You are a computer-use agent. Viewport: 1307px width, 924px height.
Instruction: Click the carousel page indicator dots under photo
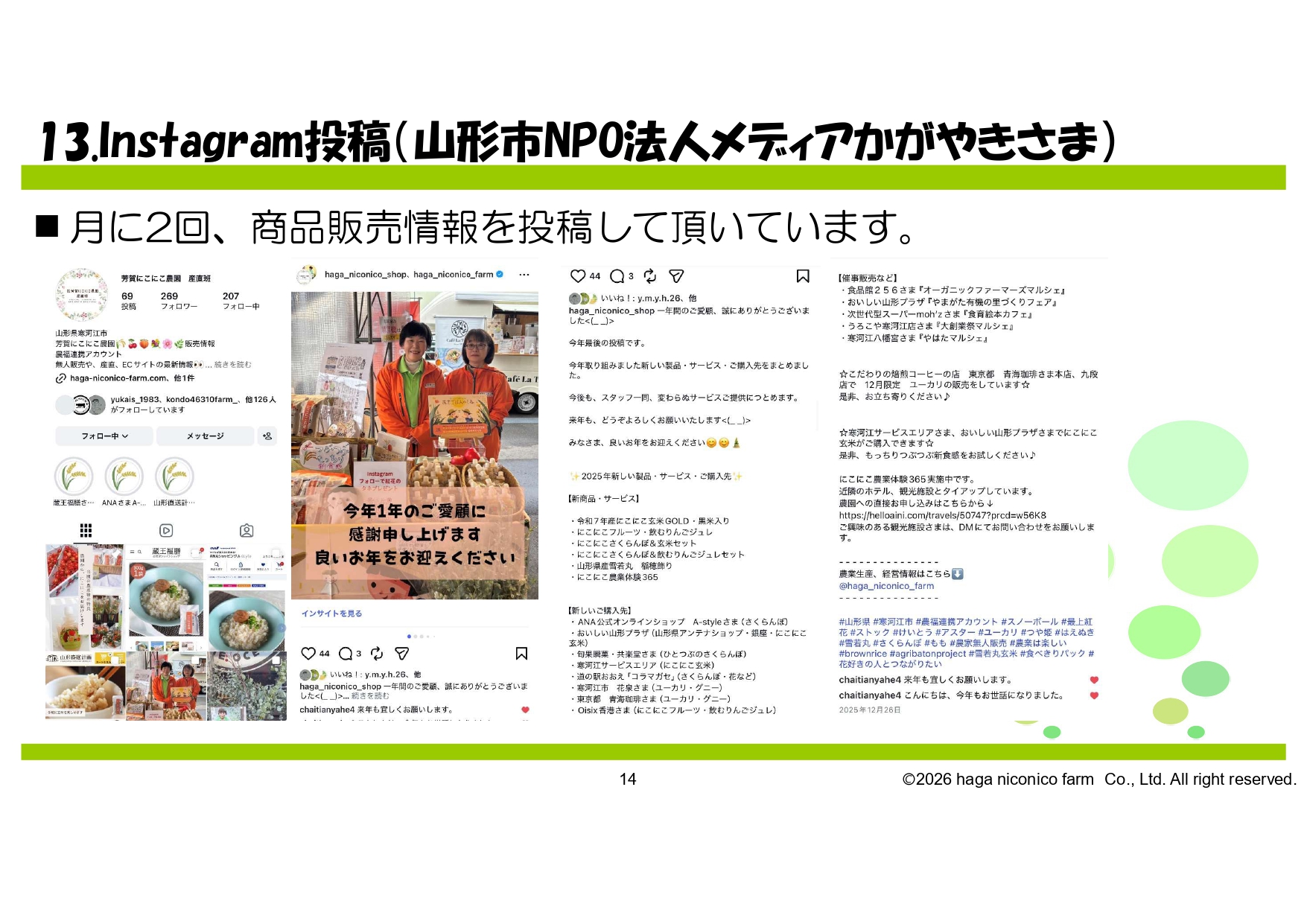[421, 637]
